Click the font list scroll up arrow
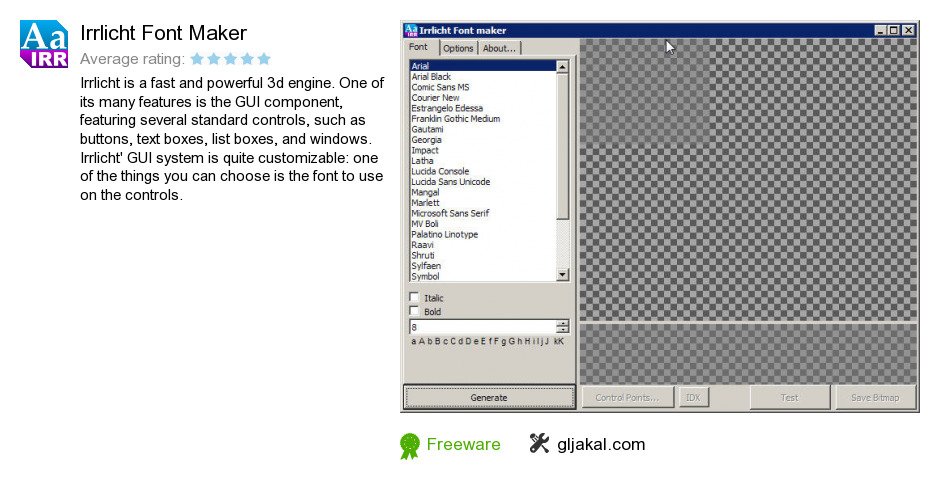This screenshot has height=490, width=940. pyautogui.click(x=562, y=67)
